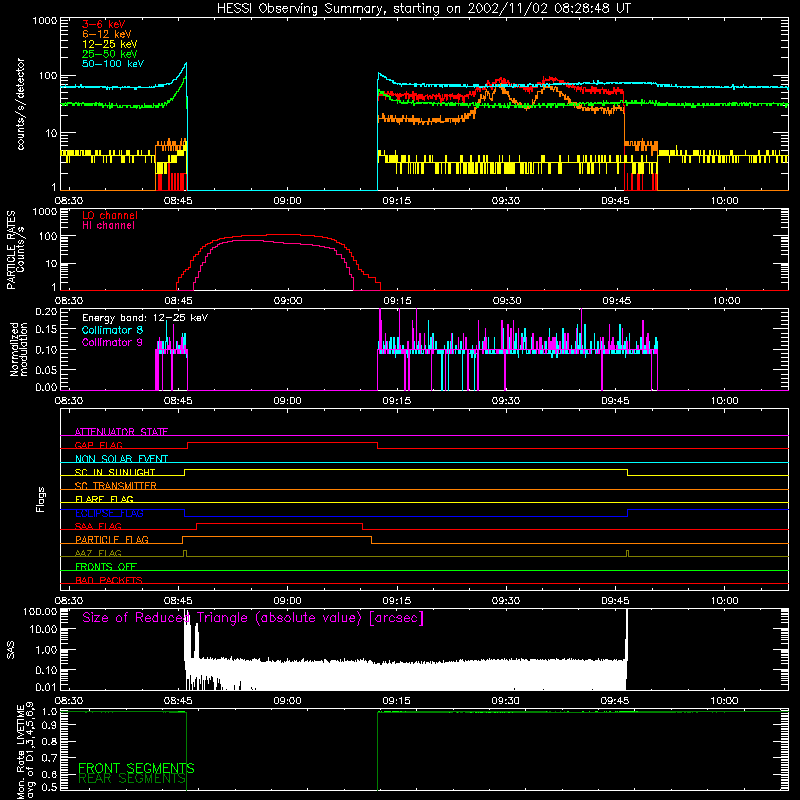The width and height of the screenshot is (800, 800).
Task: Click the 'Energy band: 12-25 keV' label
Action: (x=145, y=318)
